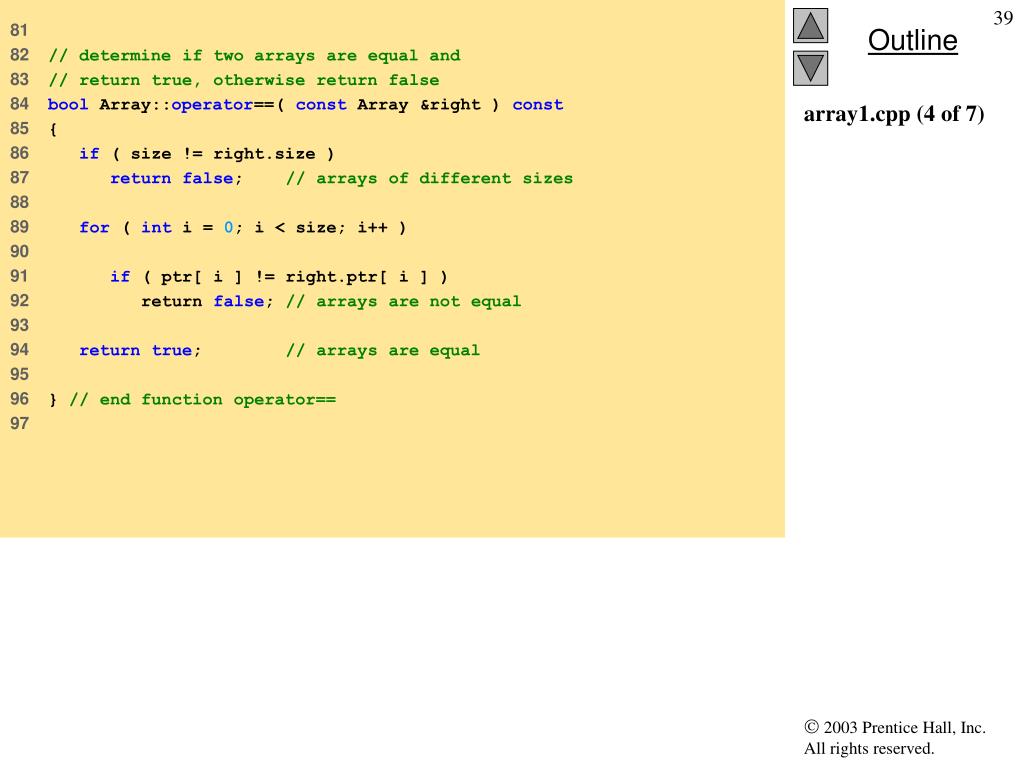
Task: Click operator== in the function signature
Action: coord(222,104)
